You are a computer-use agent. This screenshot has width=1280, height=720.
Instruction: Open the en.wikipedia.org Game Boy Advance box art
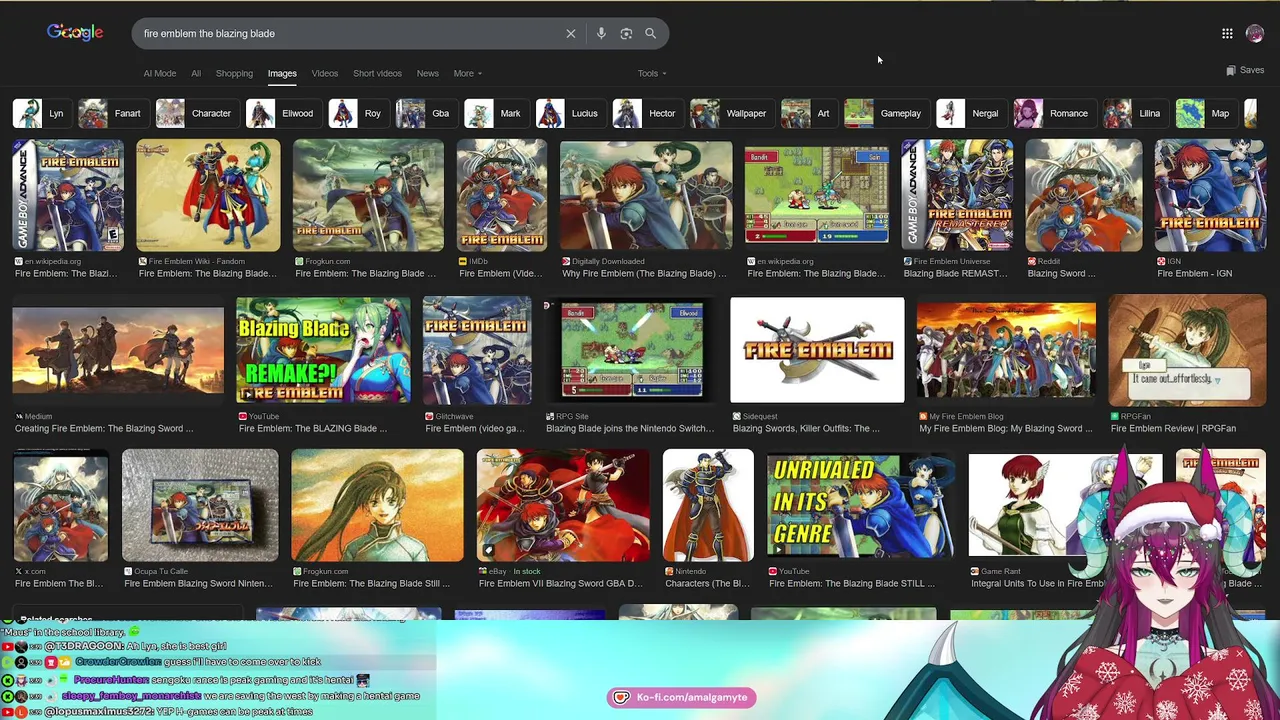click(68, 195)
